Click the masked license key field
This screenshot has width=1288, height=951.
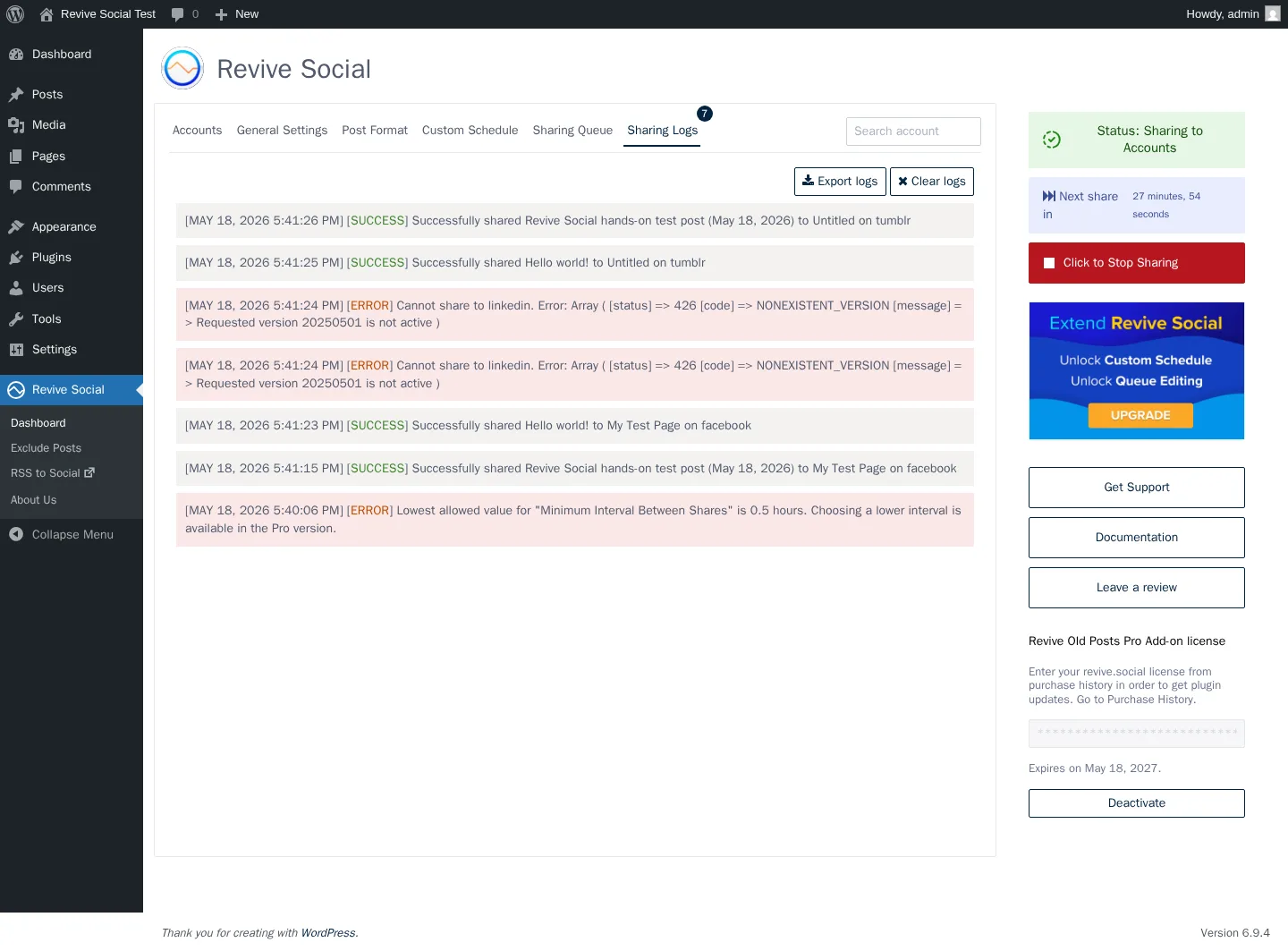[1137, 734]
